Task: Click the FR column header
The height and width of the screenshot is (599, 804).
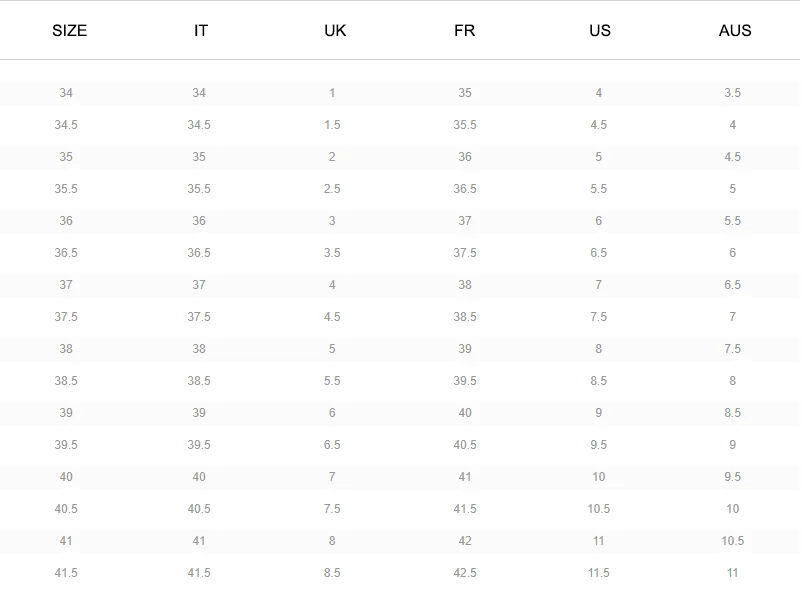Action: click(x=465, y=31)
